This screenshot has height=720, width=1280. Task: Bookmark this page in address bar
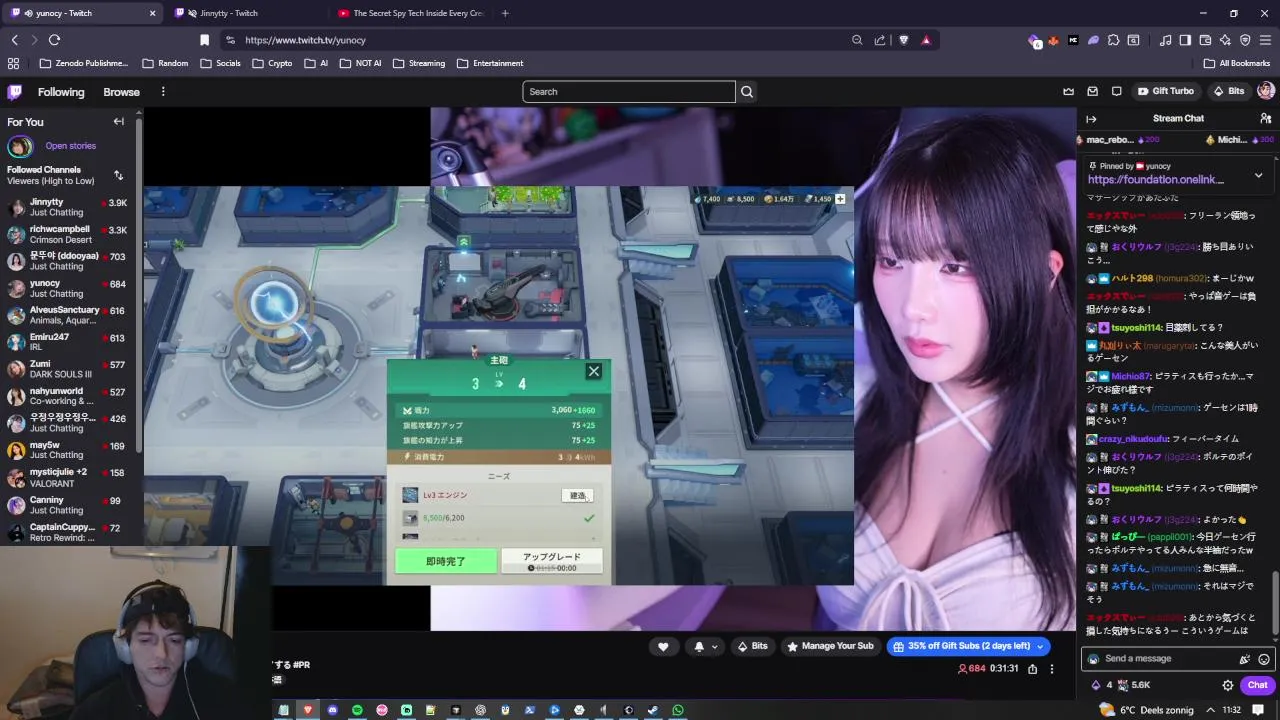[204, 40]
